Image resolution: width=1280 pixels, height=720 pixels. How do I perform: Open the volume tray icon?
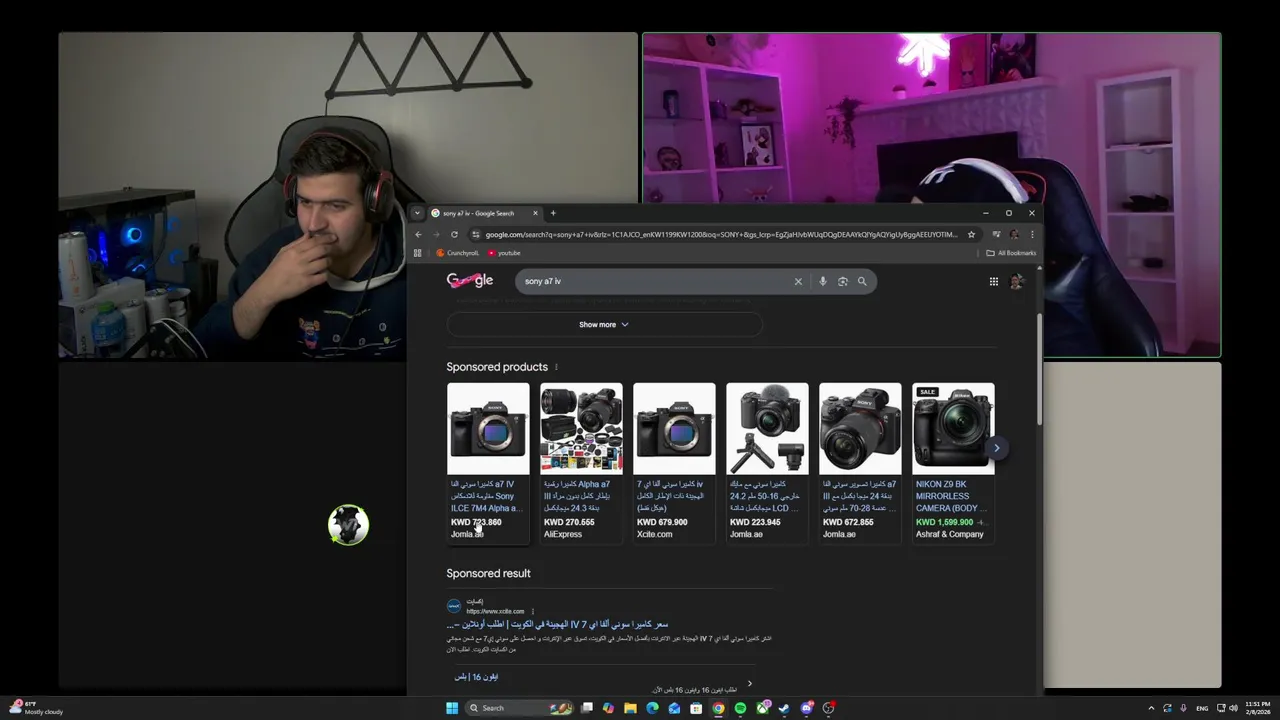coord(1233,708)
